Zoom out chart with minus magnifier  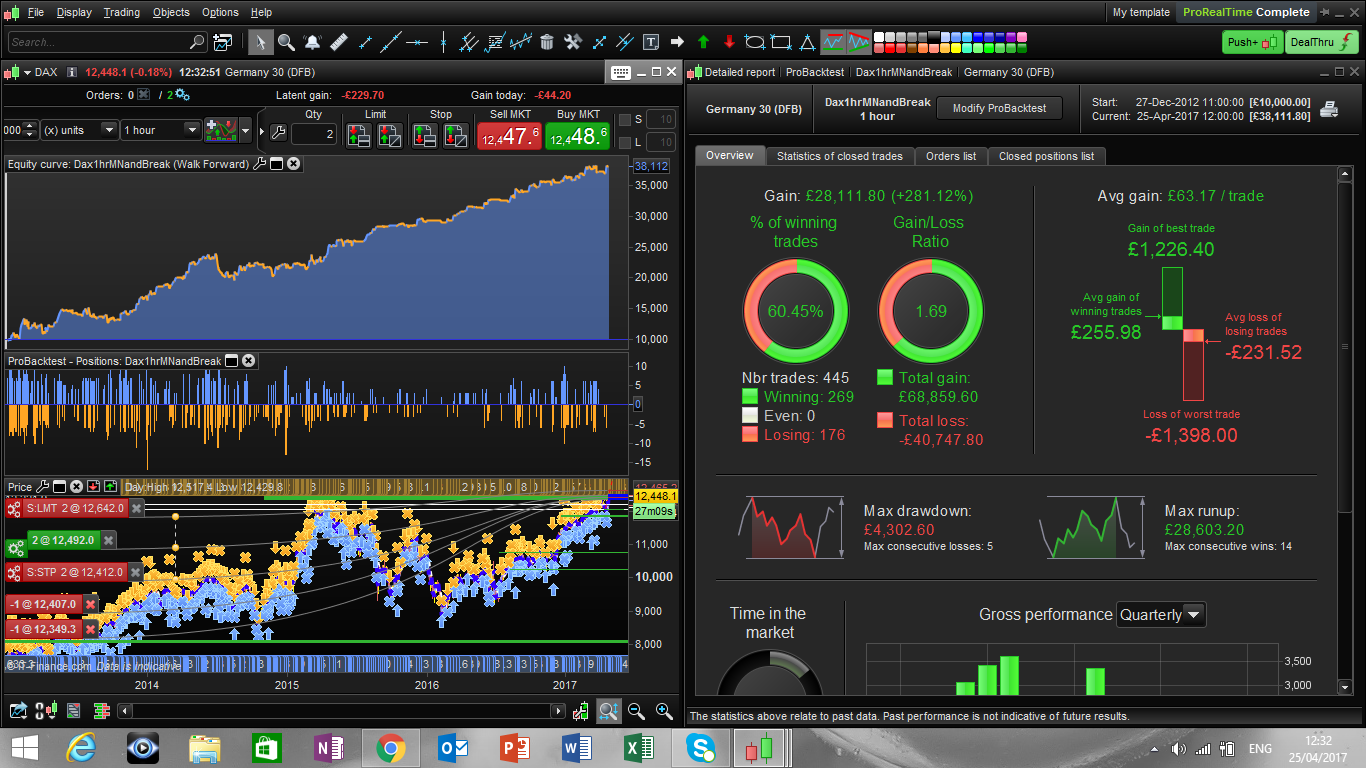[636, 711]
